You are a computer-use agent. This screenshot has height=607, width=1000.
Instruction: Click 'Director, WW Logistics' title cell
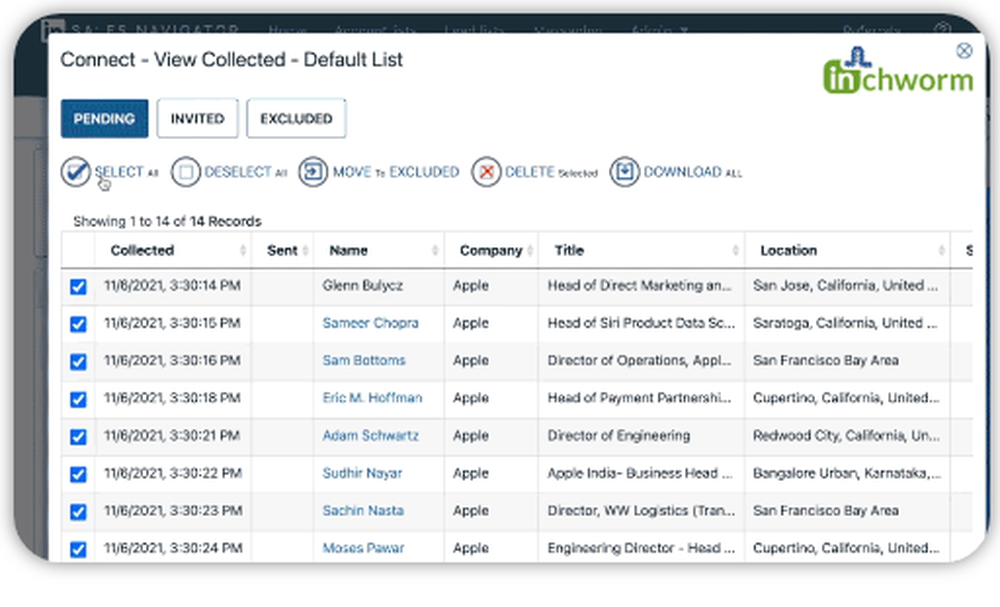pyautogui.click(x=641, y=511)
